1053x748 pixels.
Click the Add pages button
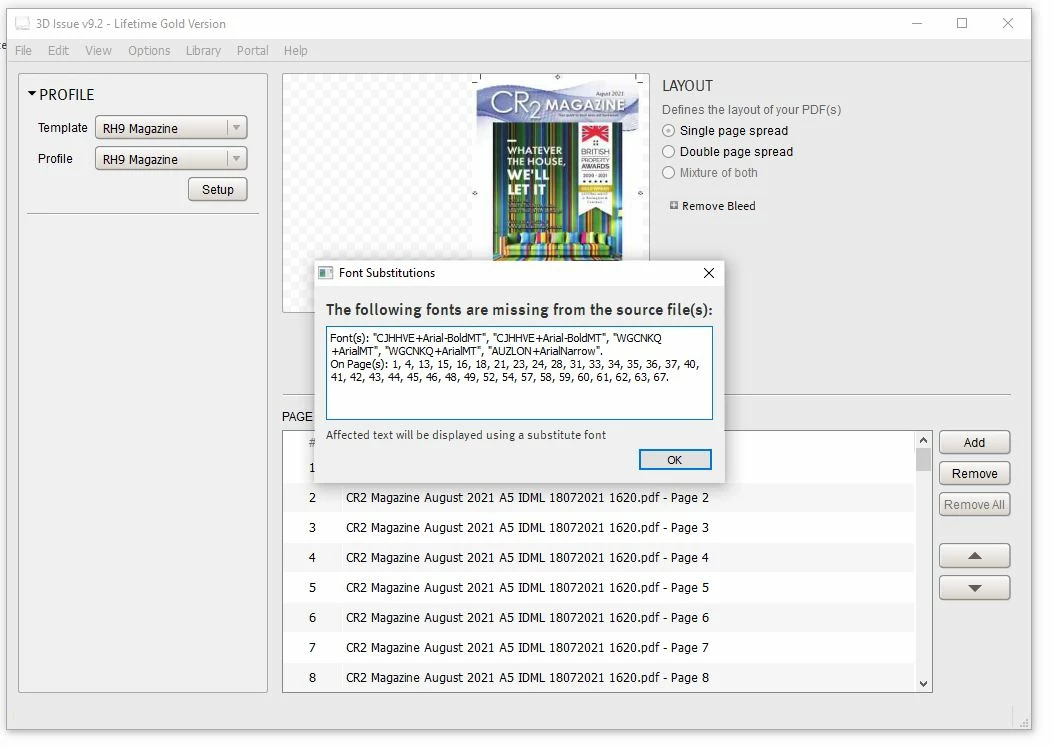(974, 442)
